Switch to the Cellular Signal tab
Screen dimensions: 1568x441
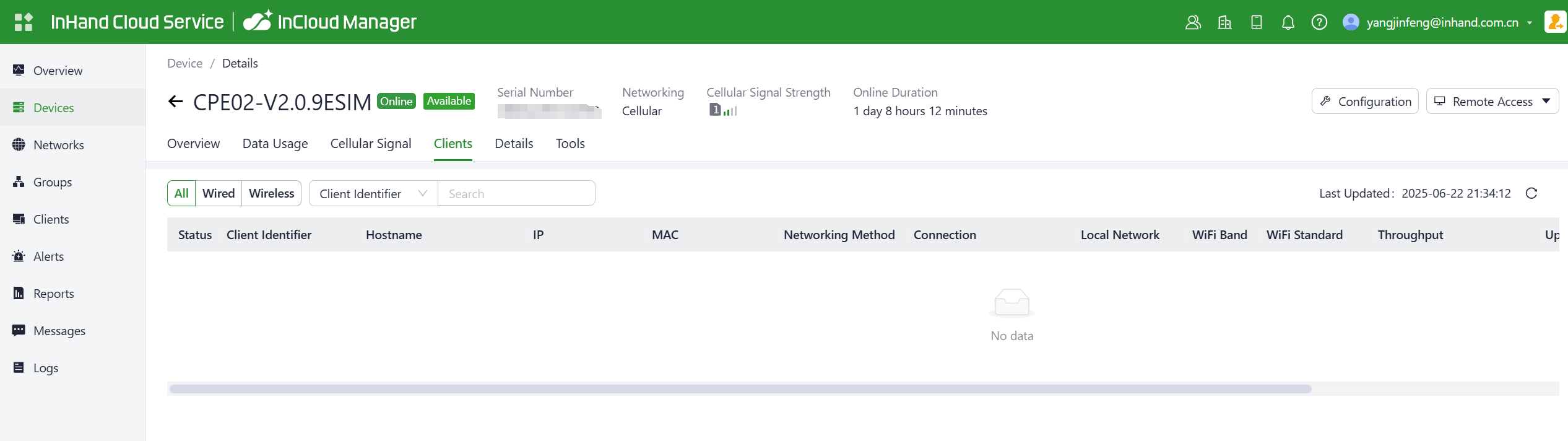pyautogui.click(x=370, y=144)
